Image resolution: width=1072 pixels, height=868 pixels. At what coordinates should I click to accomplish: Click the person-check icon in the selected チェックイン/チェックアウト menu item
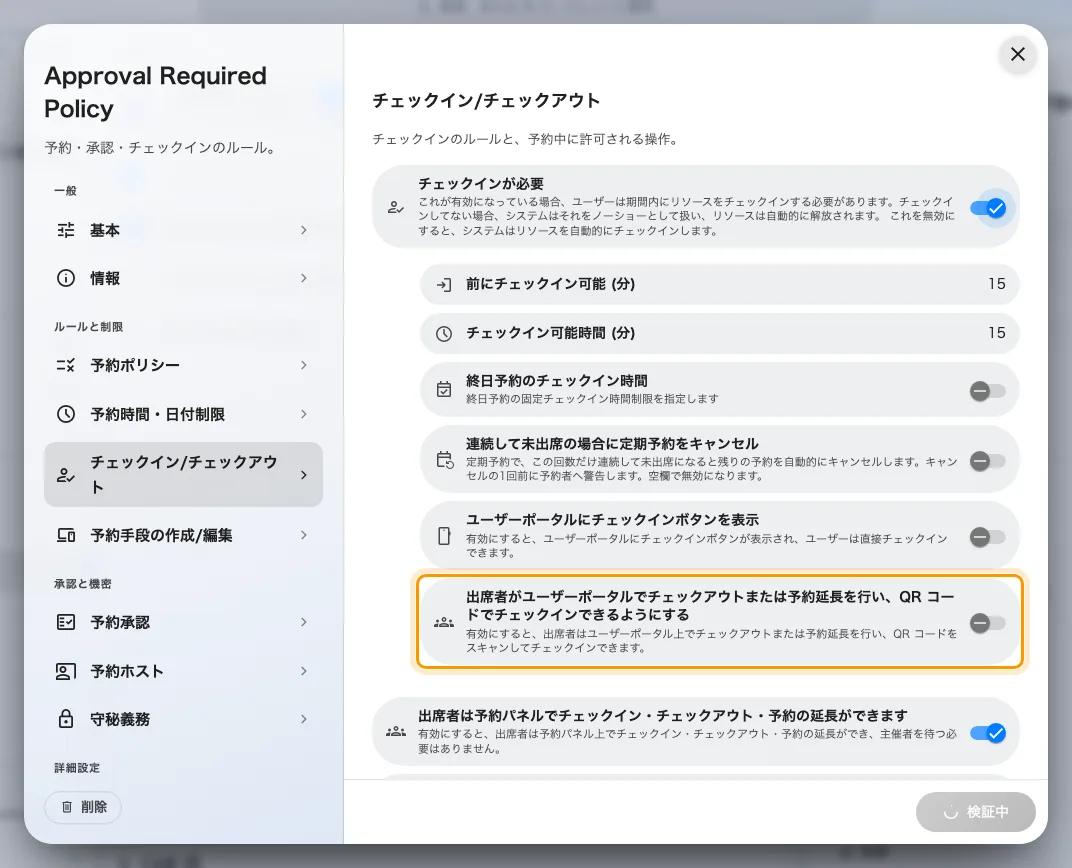(66, 475)
